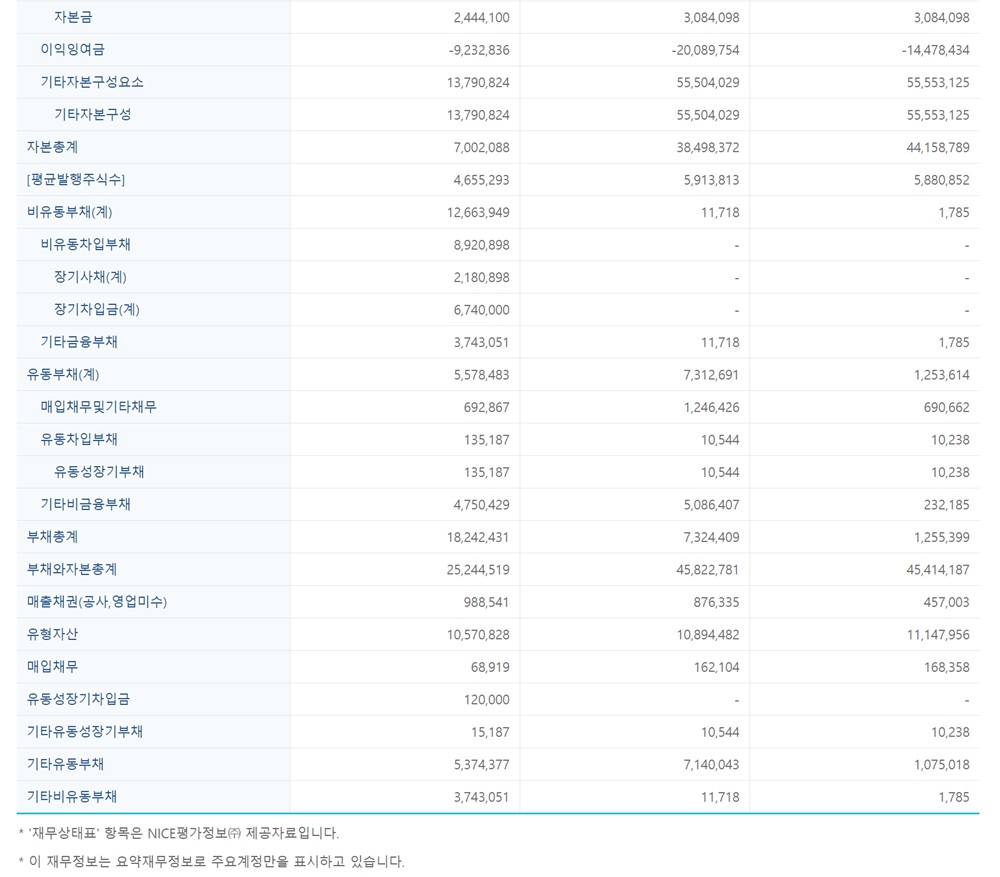Select the value 232,185
Screen dimensions: 1000x877
pyautogui.click(x=947, y=505)
